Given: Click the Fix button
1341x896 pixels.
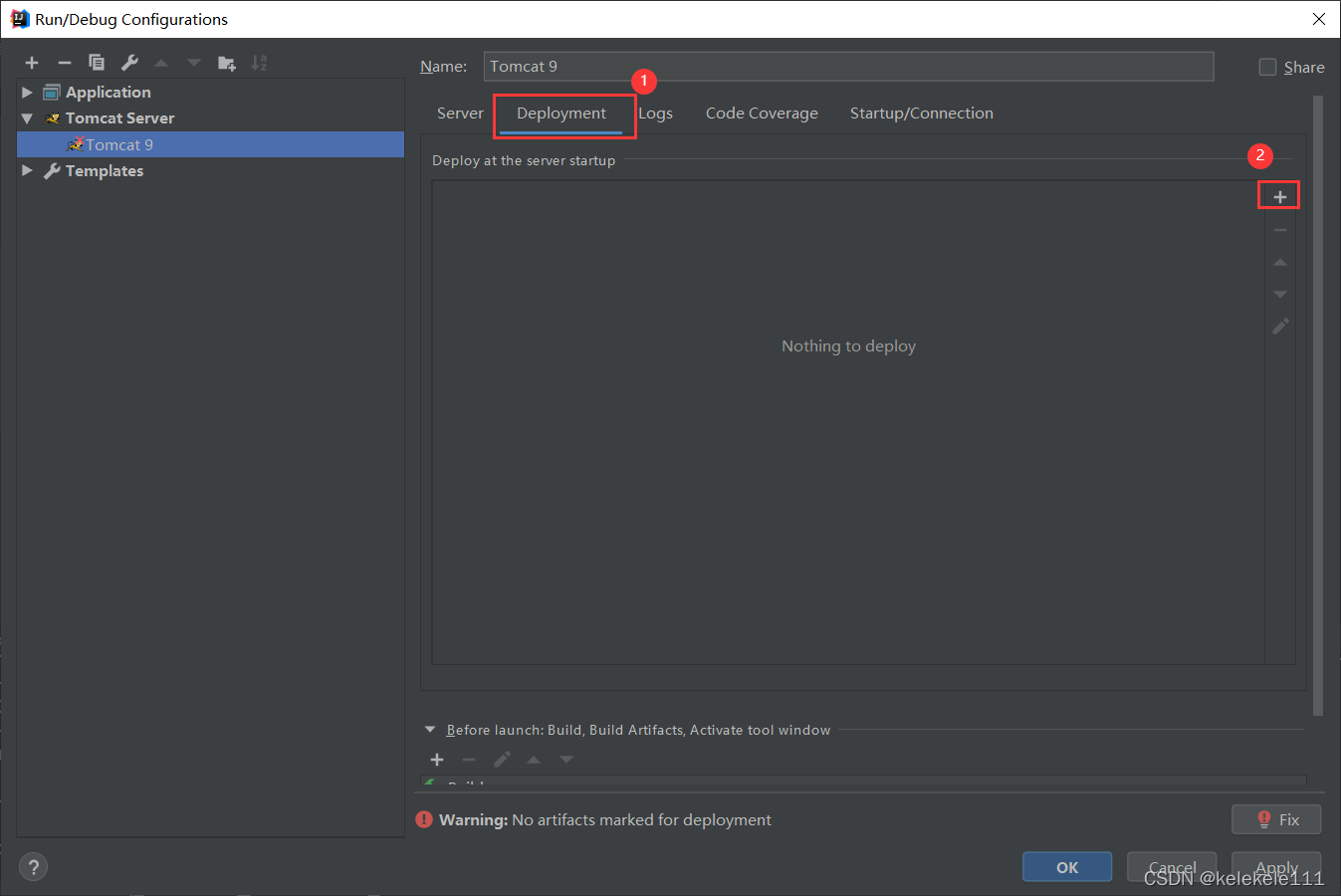Looking at the screenshot, I should click(1276, 819).
